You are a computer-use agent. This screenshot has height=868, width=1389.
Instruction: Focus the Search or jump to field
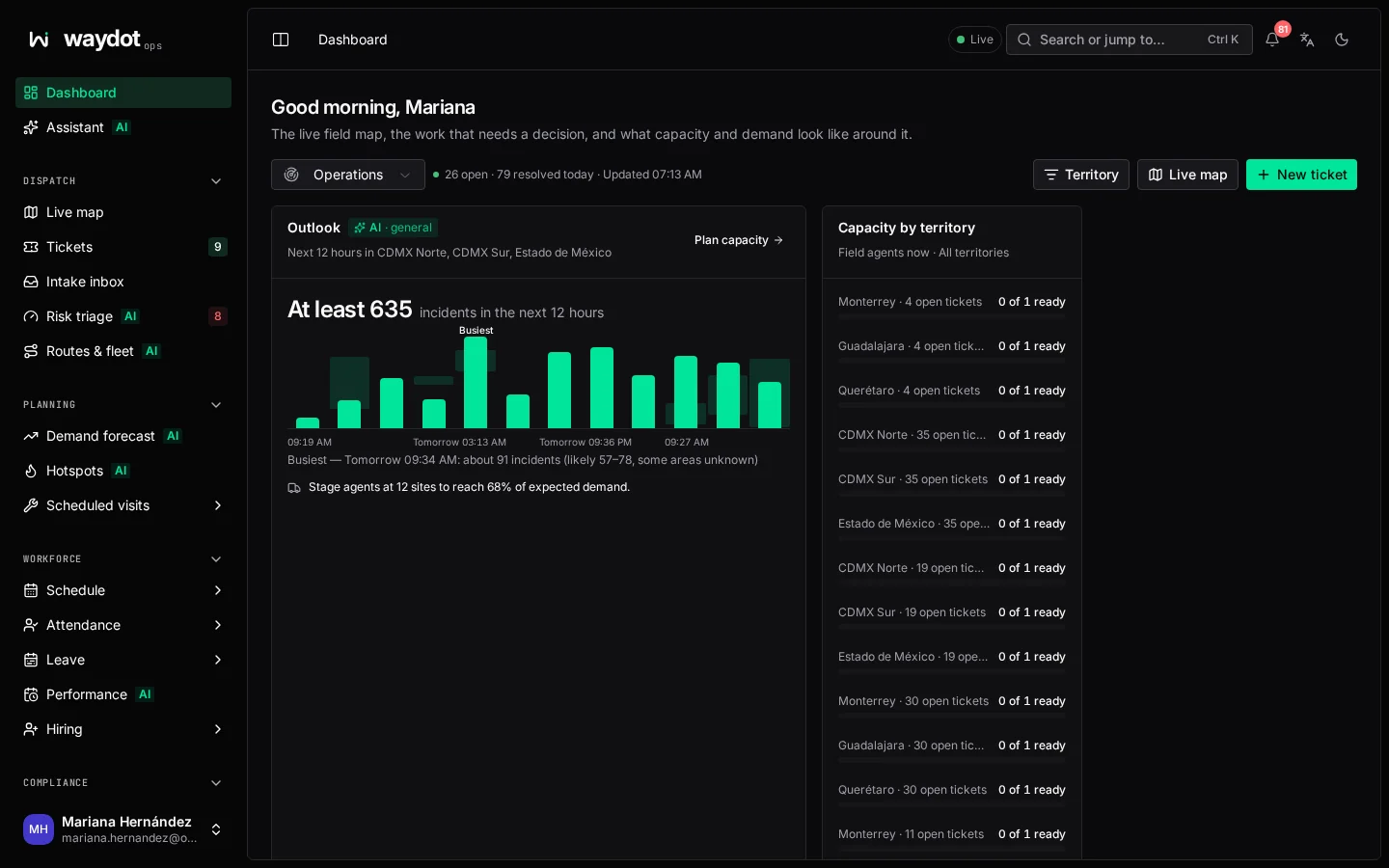point(1130,40)
